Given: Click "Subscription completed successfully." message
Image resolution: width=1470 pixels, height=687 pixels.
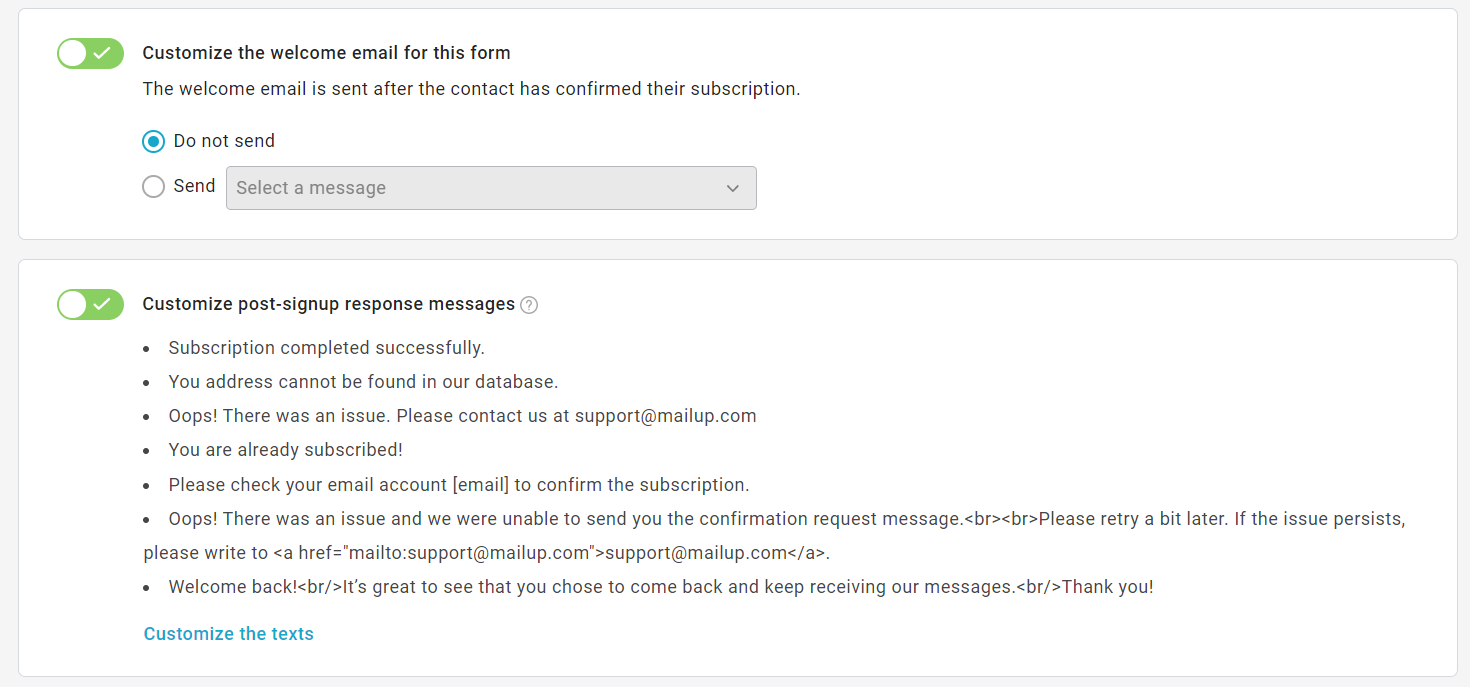Looking at the screenshot, I should [326, 348].
